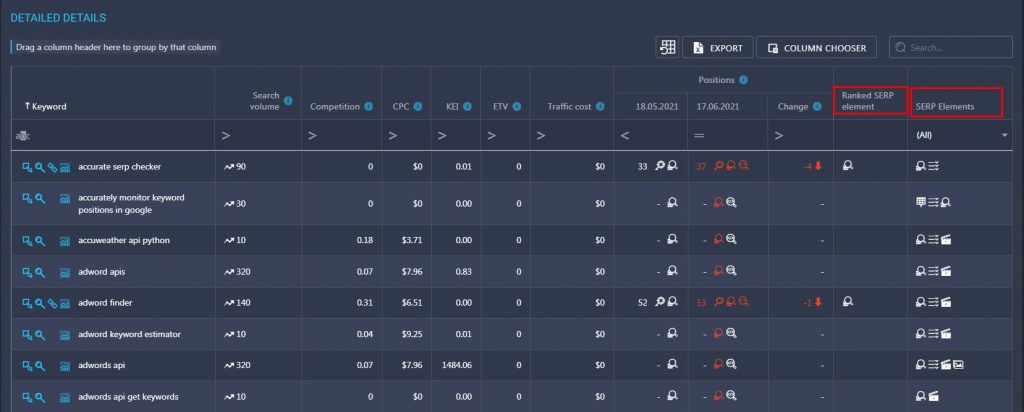Expand the SERP Elements (All) dropdown
The height and width of the screenshot is (412, 1024).
coord(1003,135)
